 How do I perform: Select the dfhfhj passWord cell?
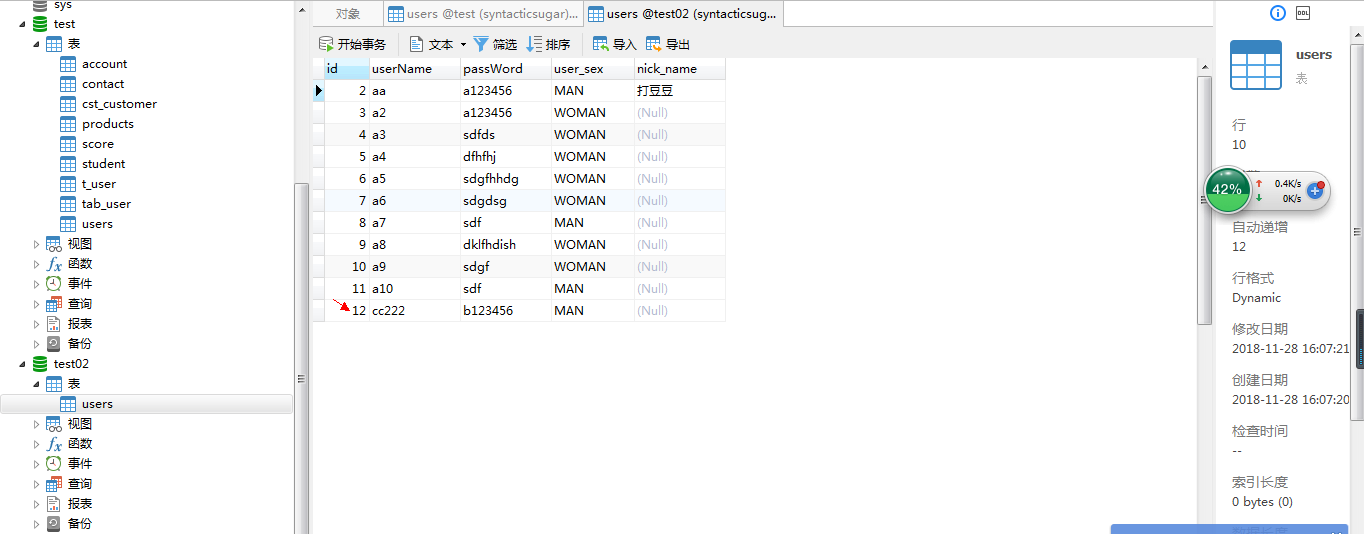[x=505, y=157]
